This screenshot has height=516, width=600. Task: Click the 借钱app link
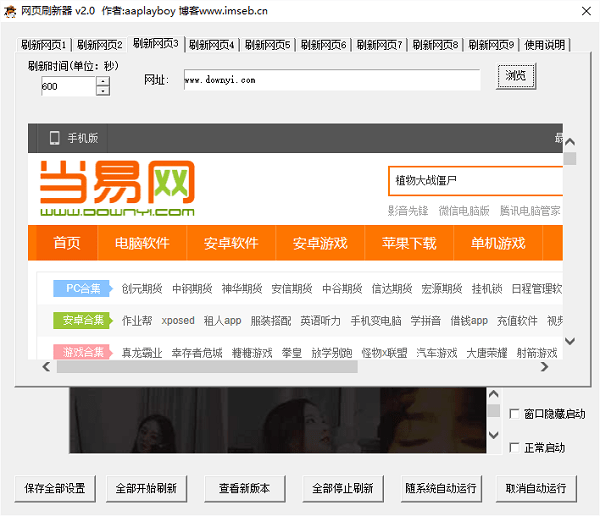(469, 320)
